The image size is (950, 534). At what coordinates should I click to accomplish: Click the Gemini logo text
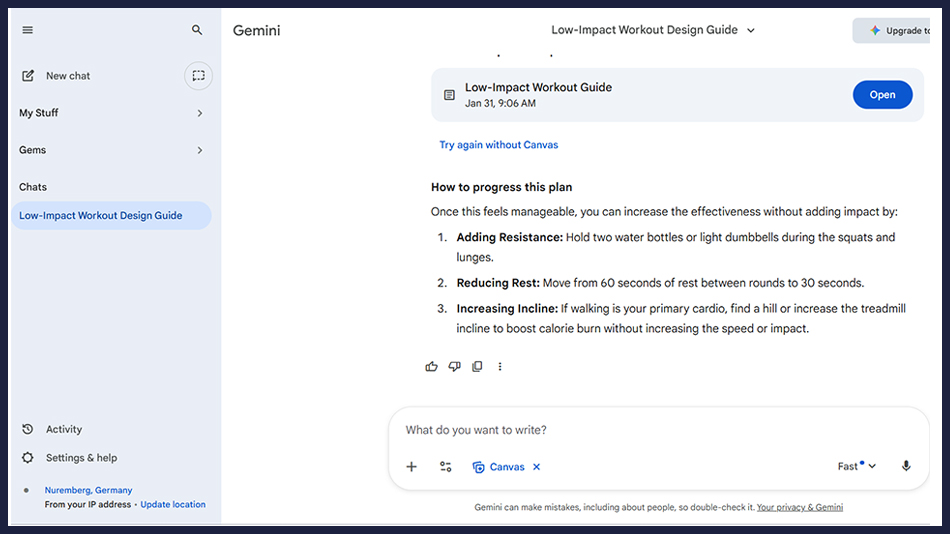click(x=256, y=30)
